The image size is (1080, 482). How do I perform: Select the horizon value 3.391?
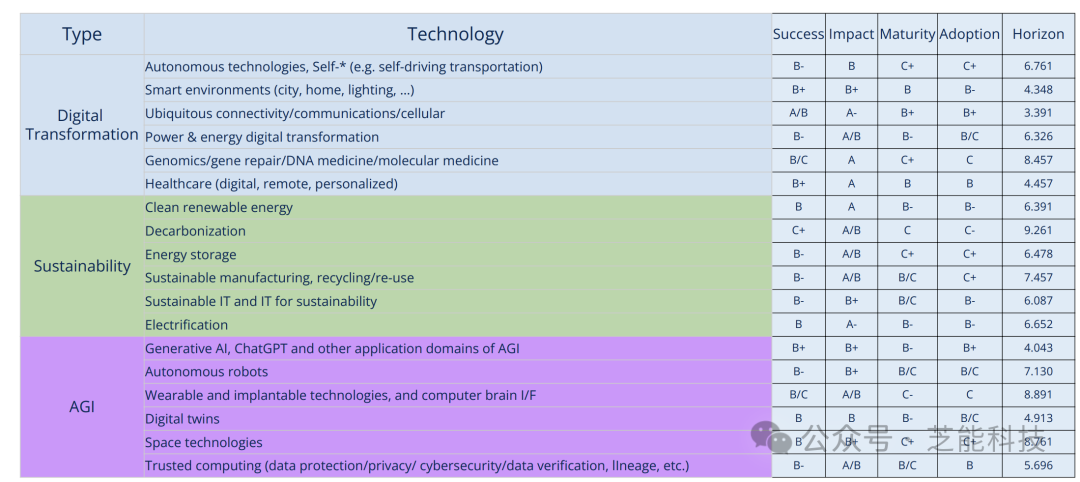point(1038,113)
